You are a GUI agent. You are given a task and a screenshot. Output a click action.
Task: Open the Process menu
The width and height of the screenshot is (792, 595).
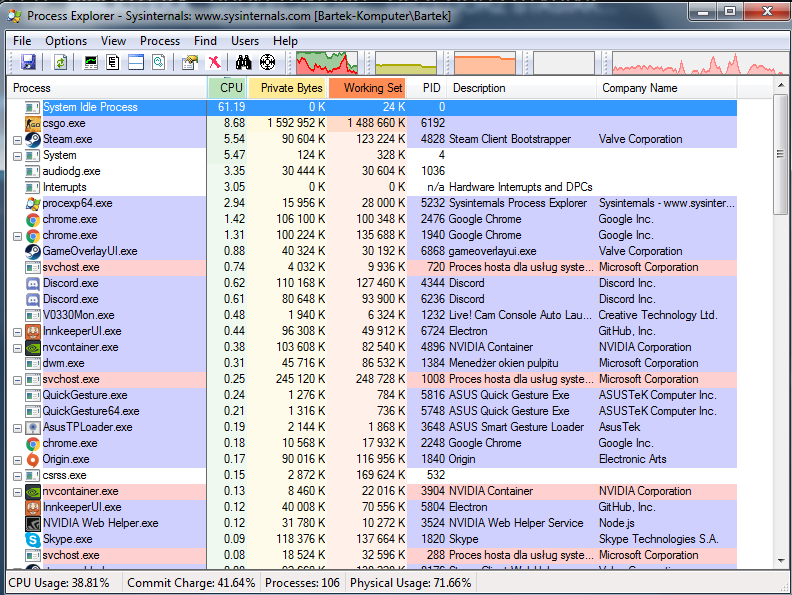tap(160, 41)
